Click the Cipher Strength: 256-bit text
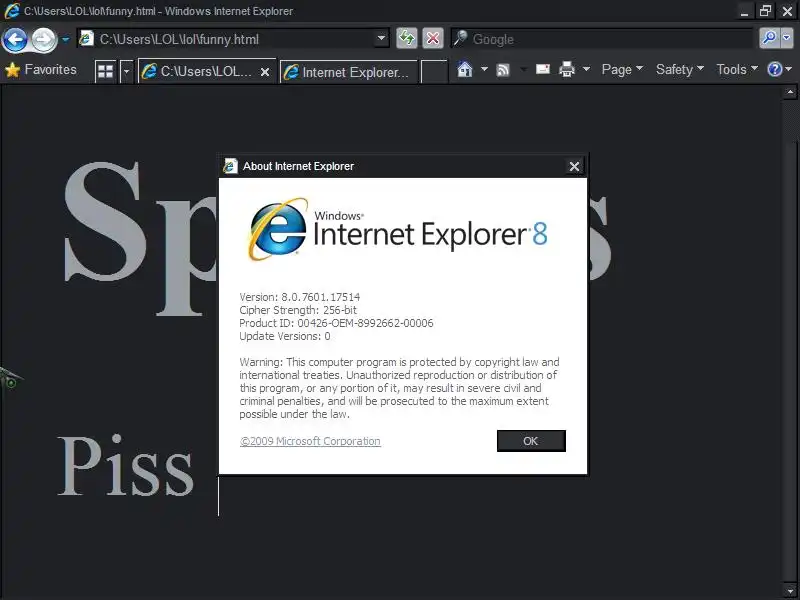This screenshot has width=800, height=600. coord(298,310)
